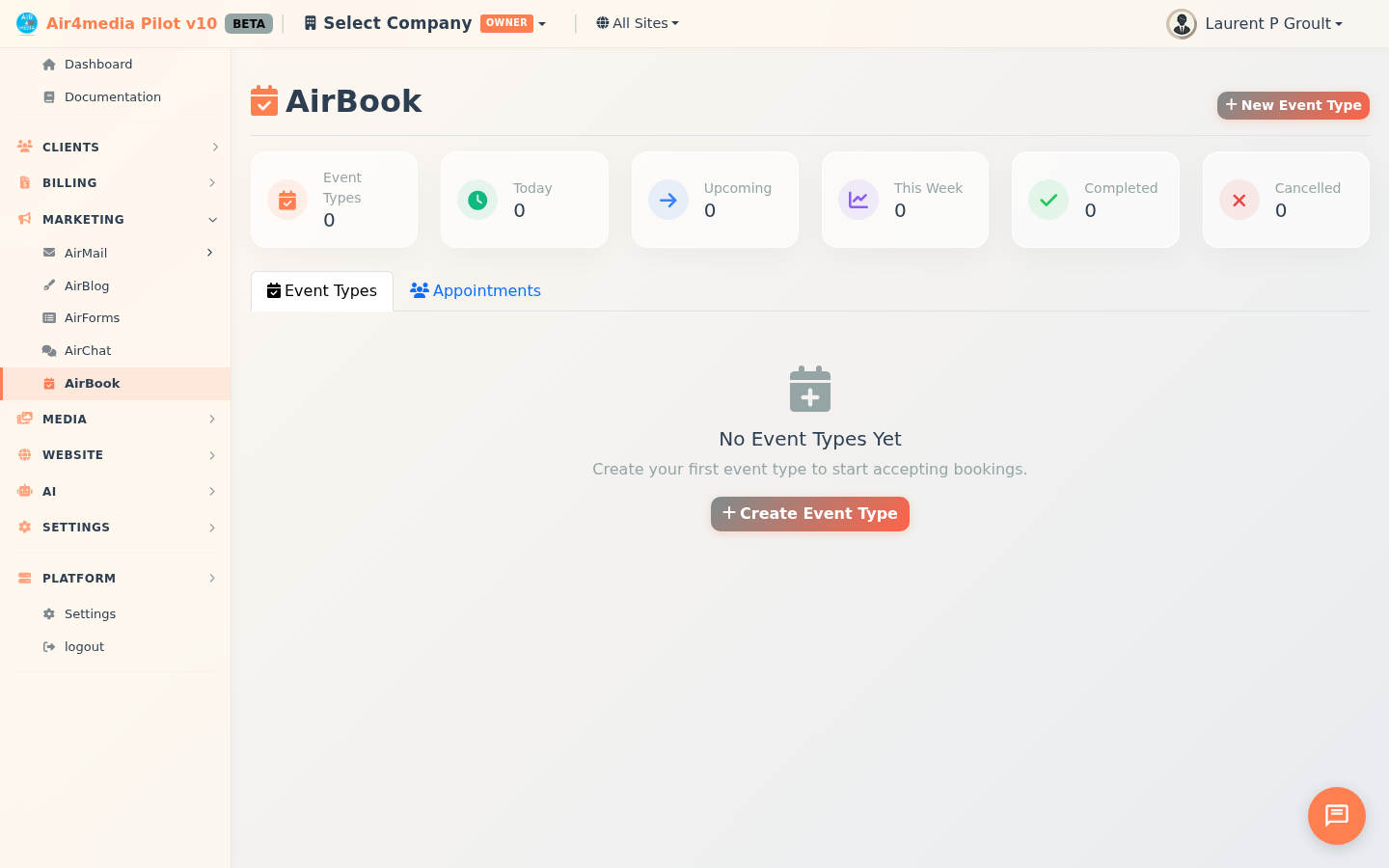Open AirBlog via its pen icon
The width and height of the screenshot is (1389, 868).
[x=49, y=285]
